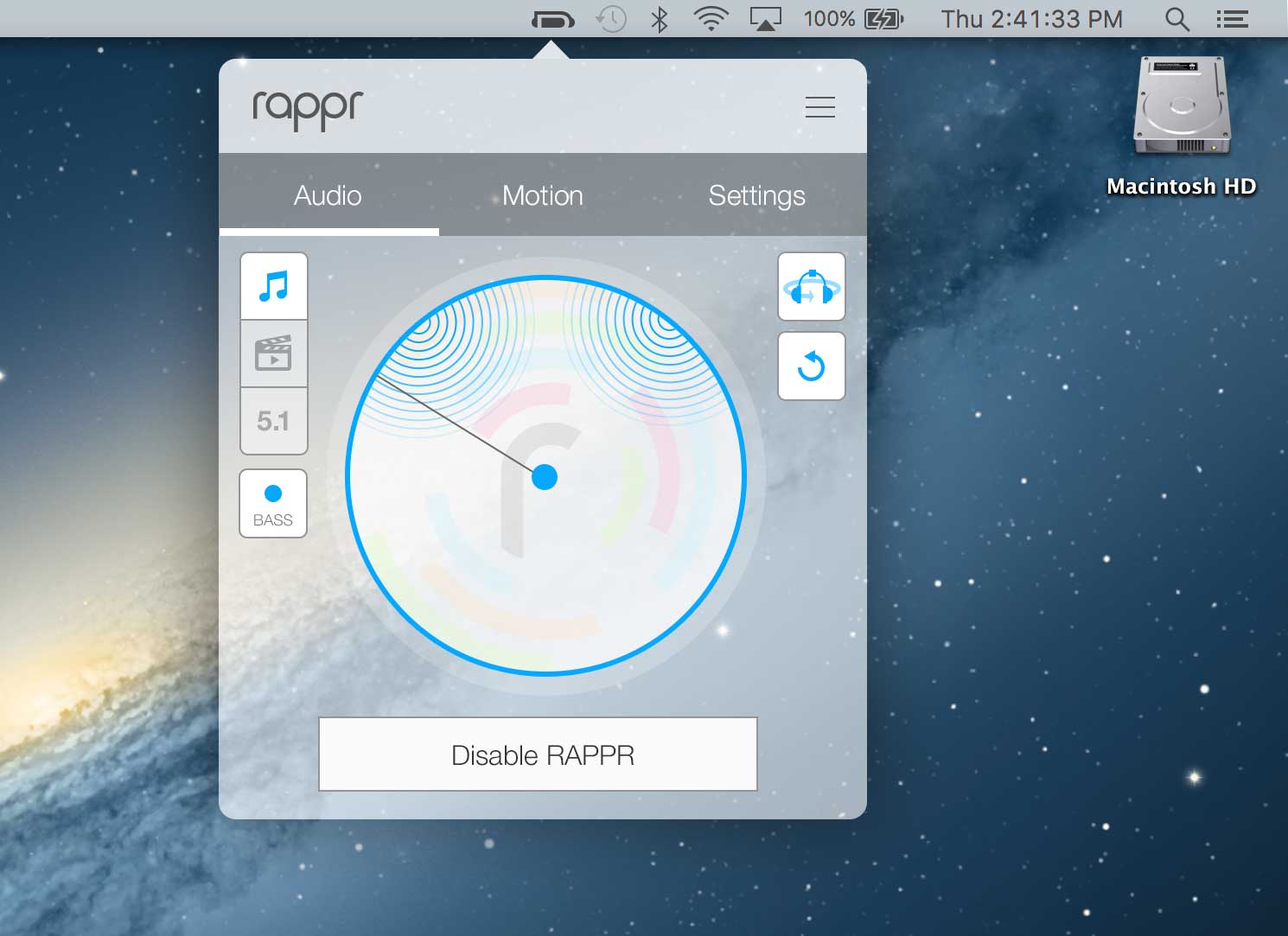This screenshot has height=936, width=1288.
Task: Click the rappr menu bar icon
Action: point(552,19)
